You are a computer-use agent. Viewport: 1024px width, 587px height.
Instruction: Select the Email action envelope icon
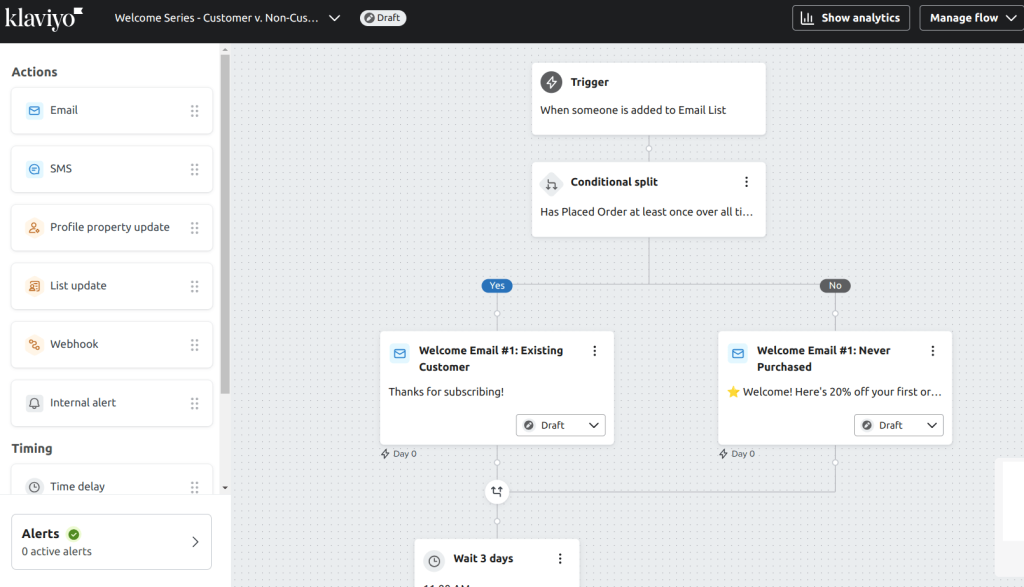pyautogui.click(x=34, y=110)
